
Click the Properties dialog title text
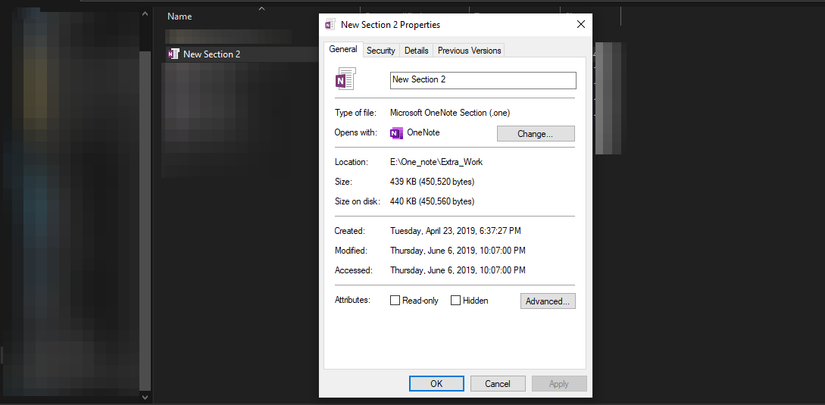pos(390,25)
